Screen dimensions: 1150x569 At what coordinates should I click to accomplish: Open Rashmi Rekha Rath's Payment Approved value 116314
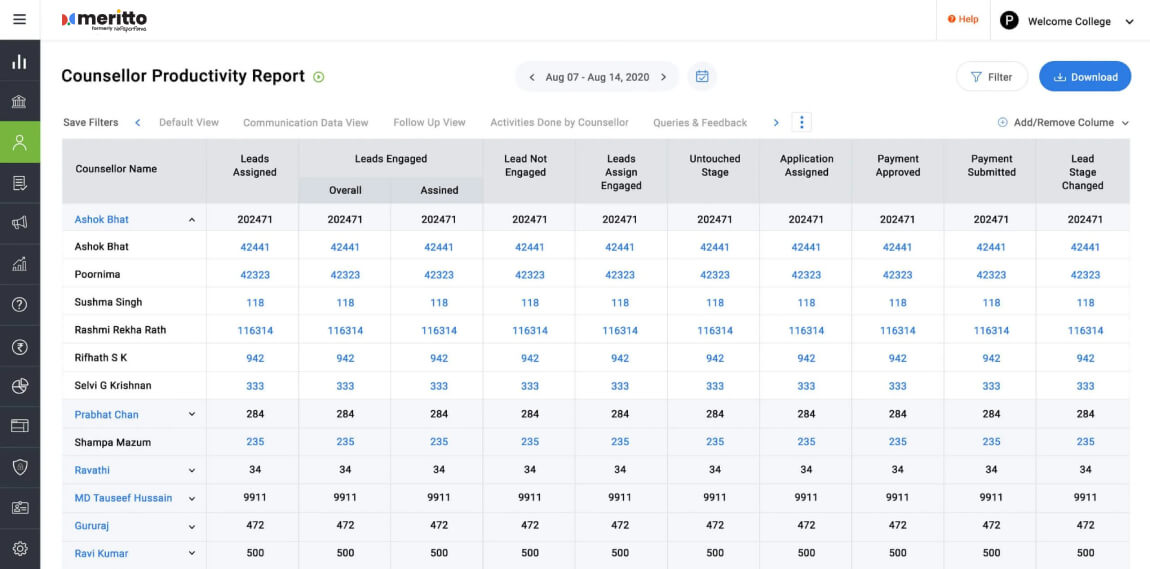(898, 331)
